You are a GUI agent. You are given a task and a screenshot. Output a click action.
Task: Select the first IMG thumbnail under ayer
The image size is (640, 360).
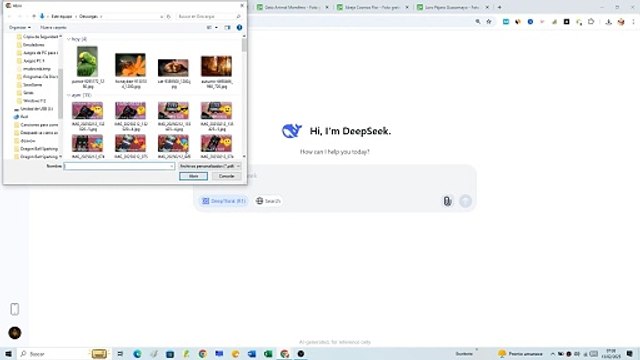[x=87, y=111]
